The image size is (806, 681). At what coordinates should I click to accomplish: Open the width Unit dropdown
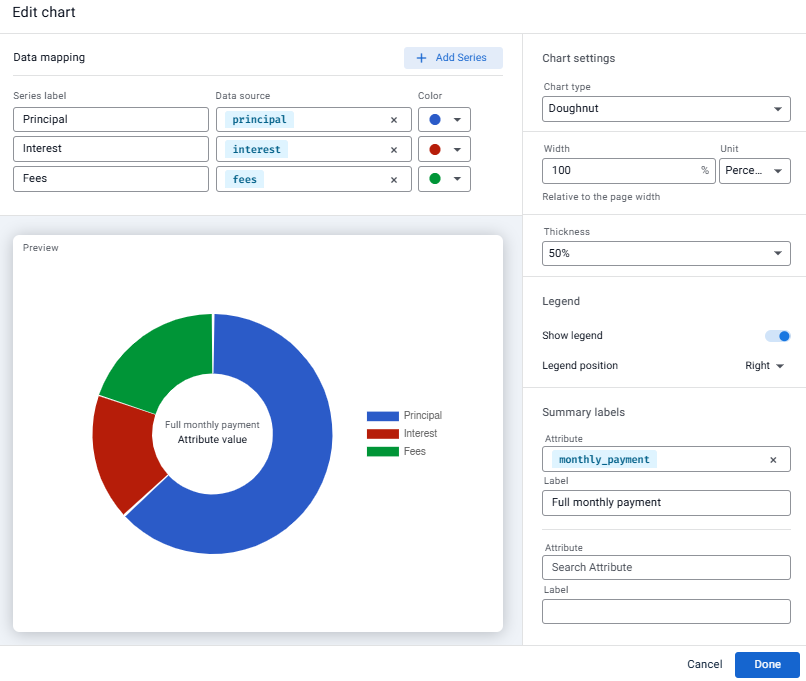[x=755, y=171]
